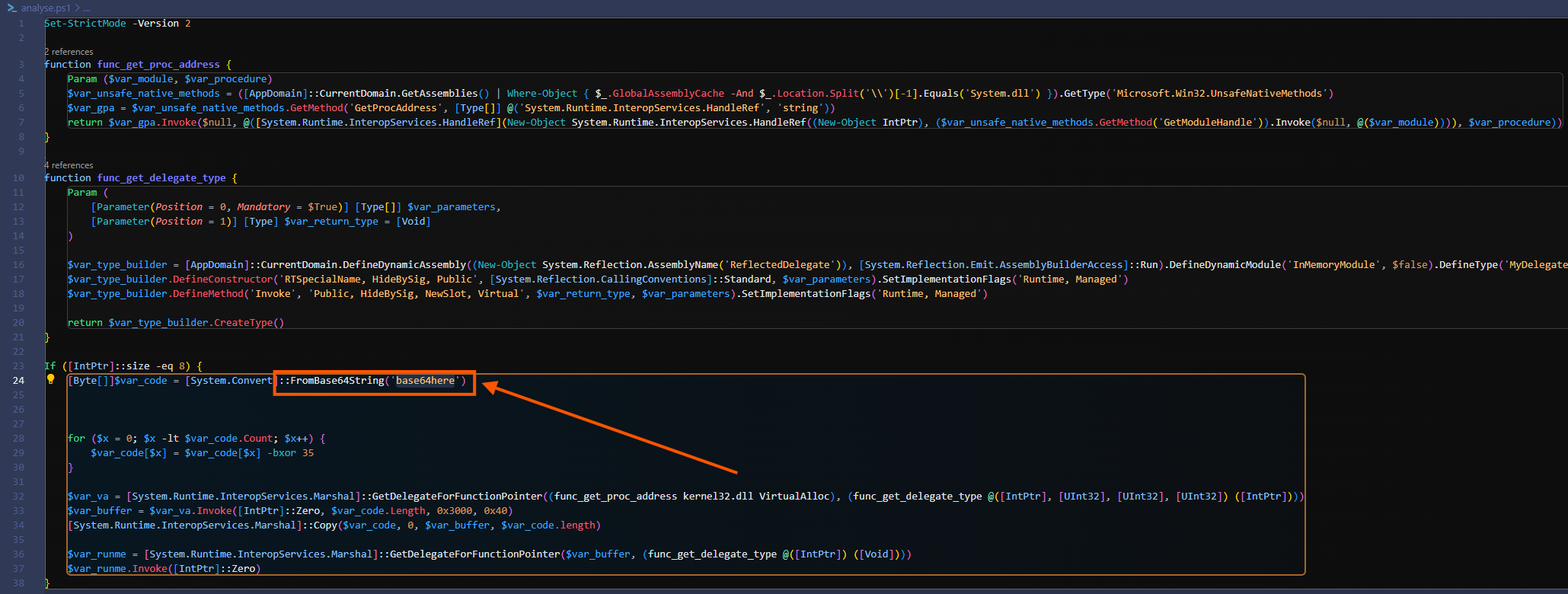Image resolution: width=1568 pixels, height=594 pixels.
Task: Click the func_get_delegate_type name in its function declaration
Action: click(x=161, y=178)
